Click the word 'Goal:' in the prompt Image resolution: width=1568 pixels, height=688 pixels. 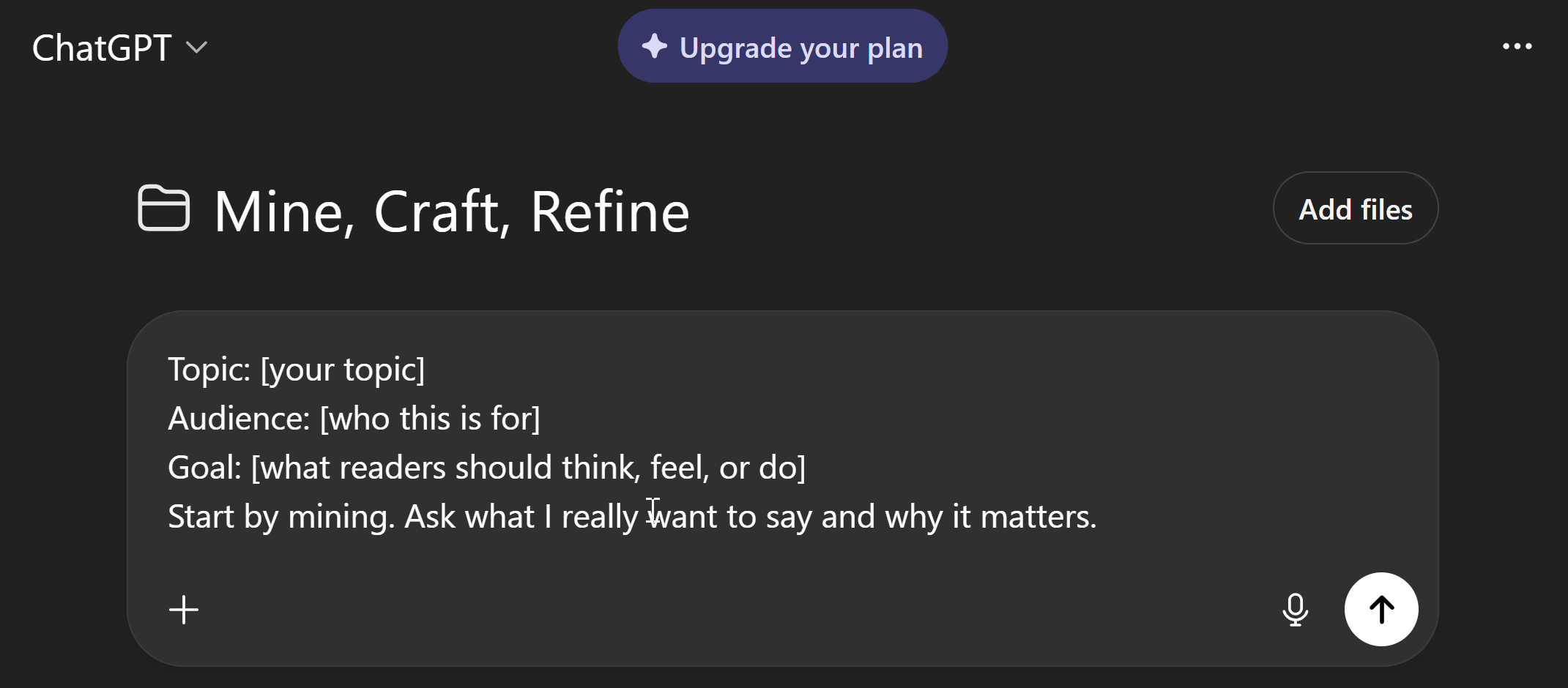pos(204,468)
